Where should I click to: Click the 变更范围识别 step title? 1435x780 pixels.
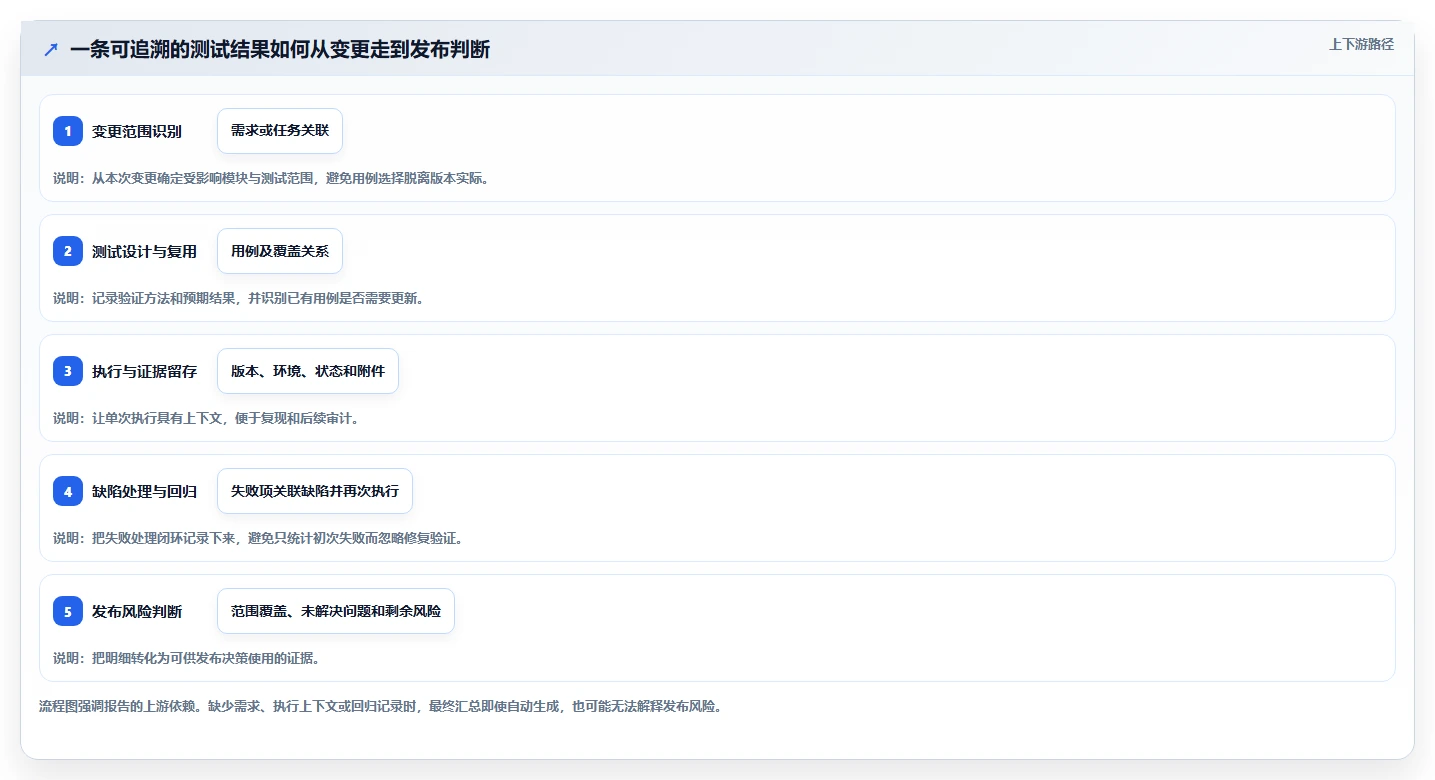137,132
